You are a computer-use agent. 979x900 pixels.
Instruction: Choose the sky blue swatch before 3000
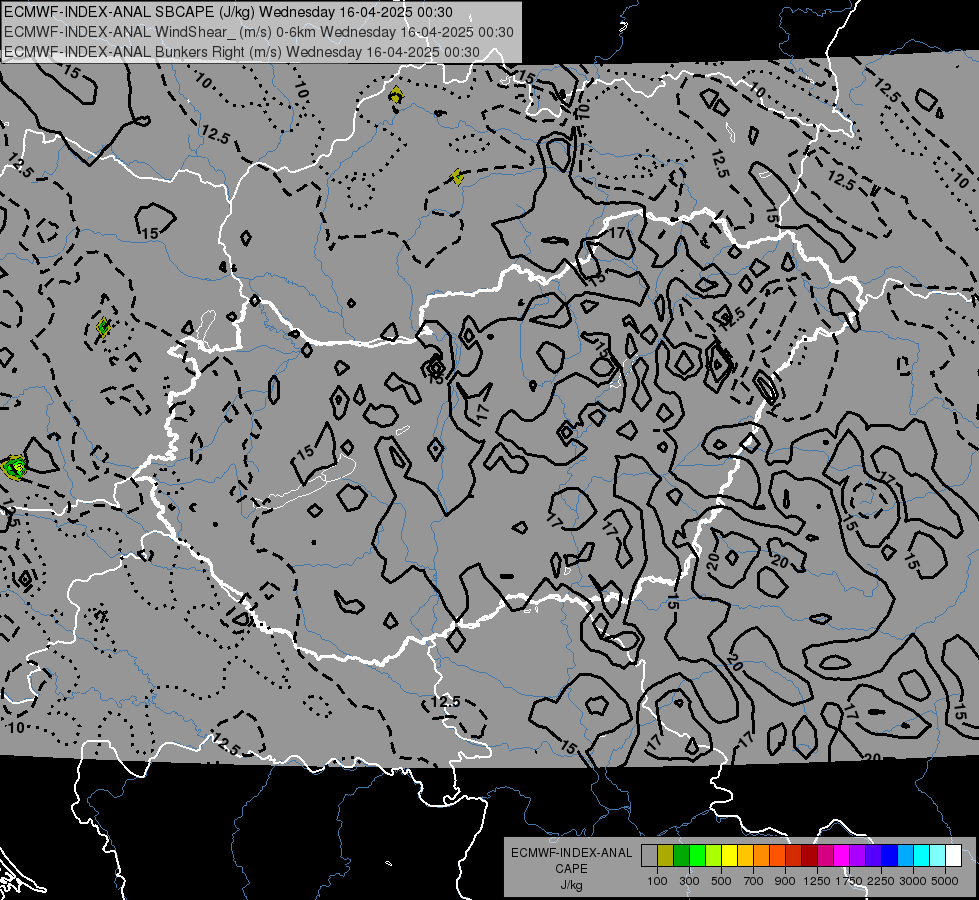[905, 856]
